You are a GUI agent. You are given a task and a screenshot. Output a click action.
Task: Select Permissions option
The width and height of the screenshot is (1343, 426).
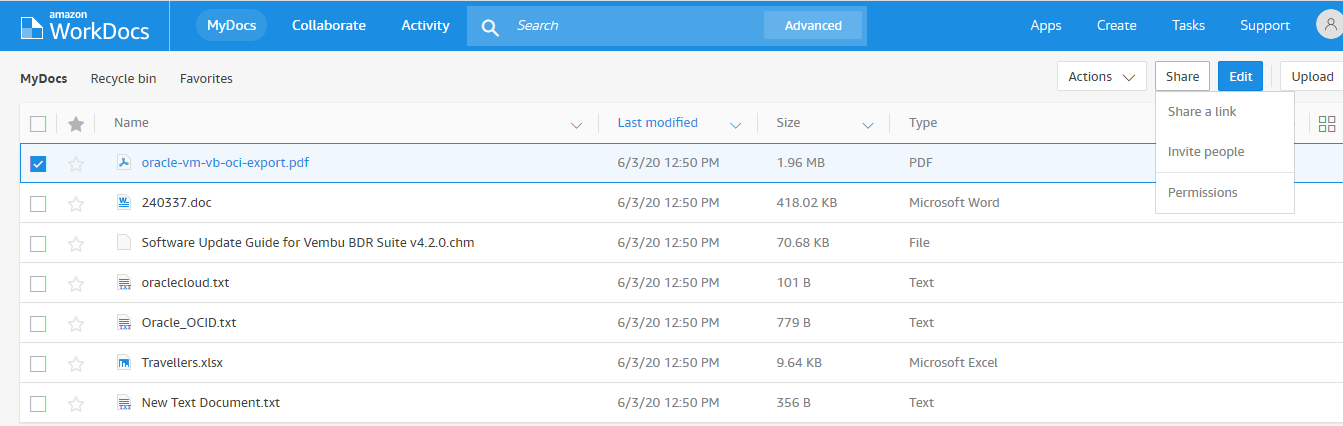[1203, 193]
